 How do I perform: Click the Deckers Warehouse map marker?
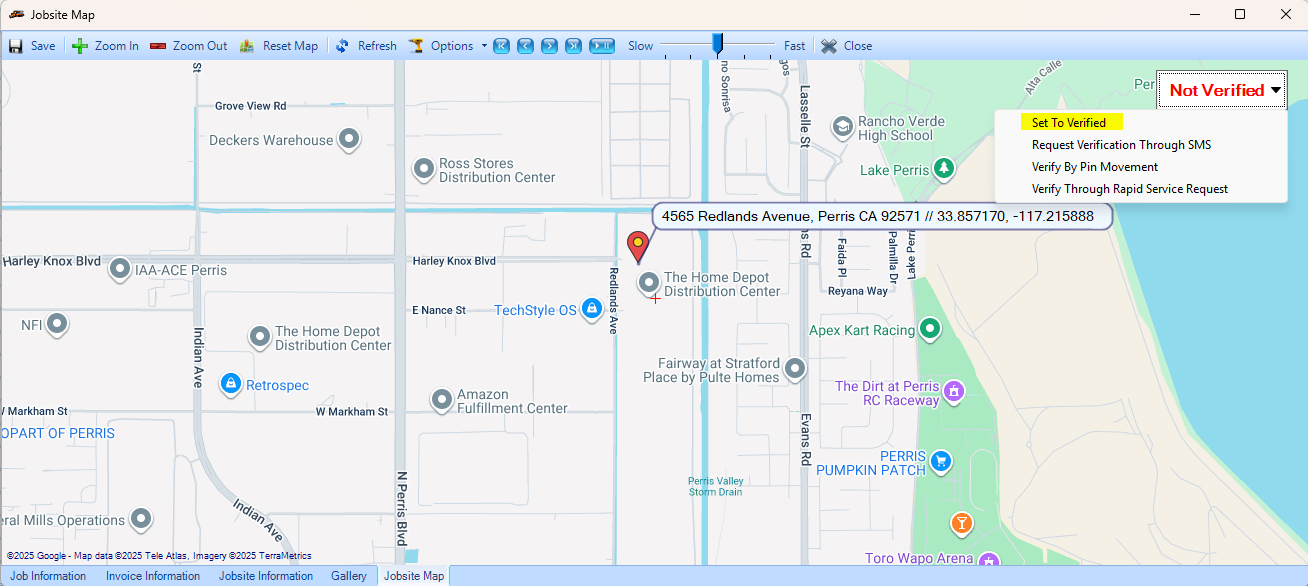click(349, 140)
